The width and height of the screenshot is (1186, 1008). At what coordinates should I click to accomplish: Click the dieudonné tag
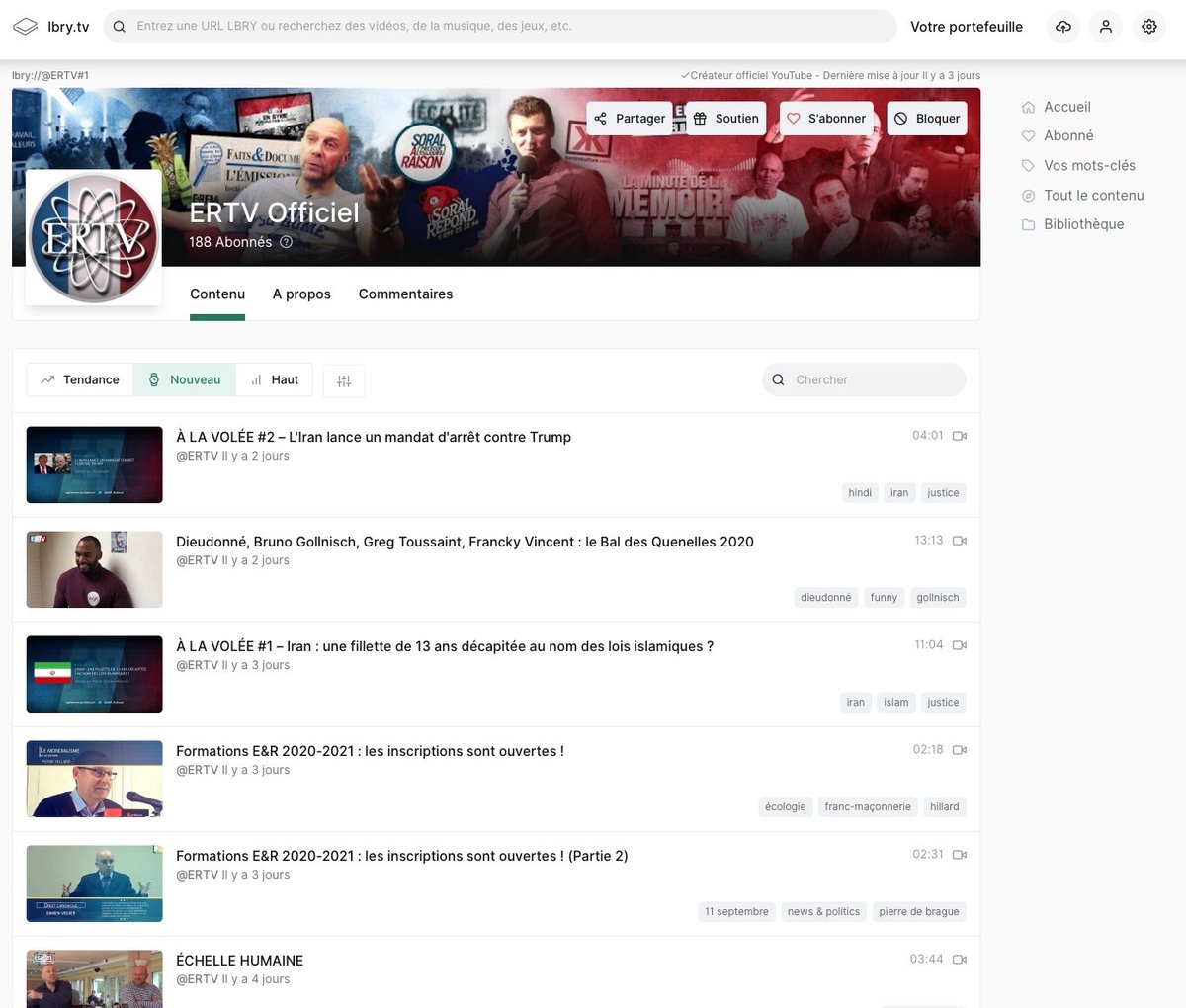[826, 598]
